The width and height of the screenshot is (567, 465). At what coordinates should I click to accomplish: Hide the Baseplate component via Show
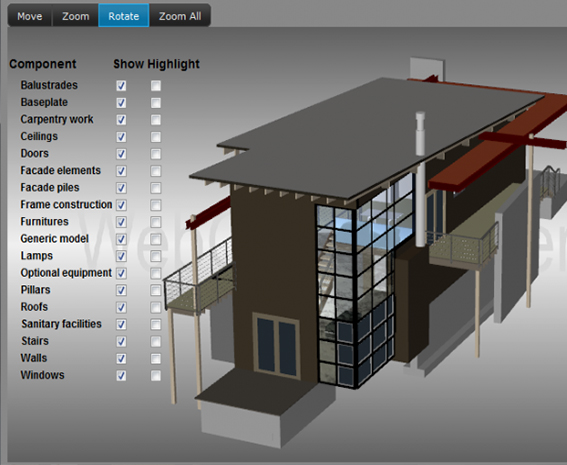pos(121,103)
